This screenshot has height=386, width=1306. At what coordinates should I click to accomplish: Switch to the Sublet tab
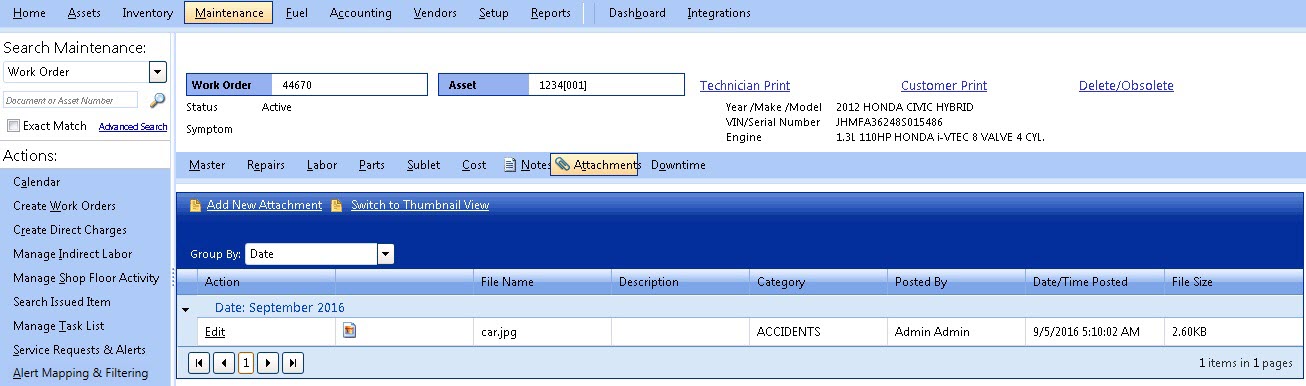pos(424,165)
